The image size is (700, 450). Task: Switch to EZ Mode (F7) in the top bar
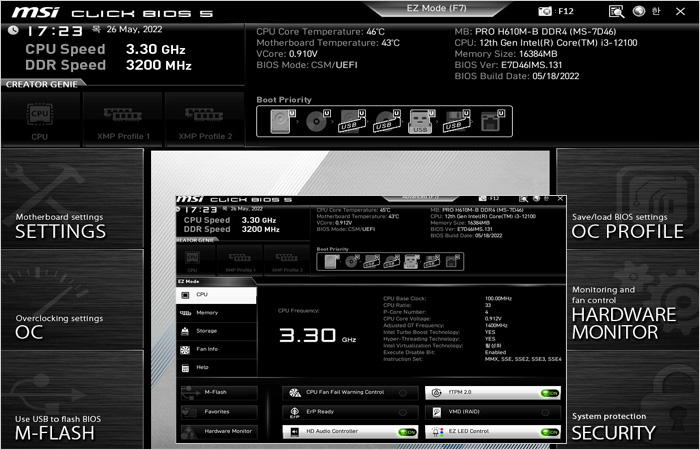(x=436, y=8)
